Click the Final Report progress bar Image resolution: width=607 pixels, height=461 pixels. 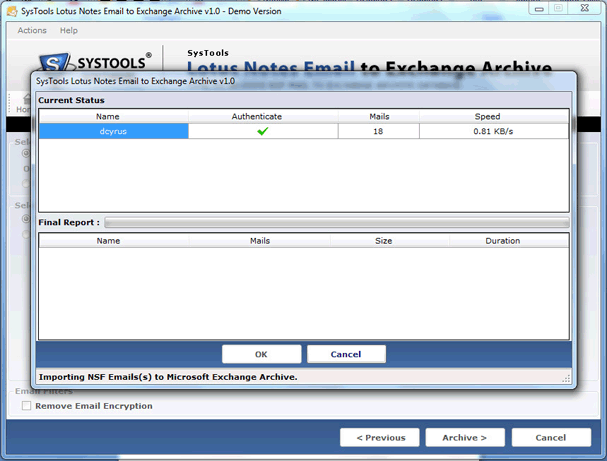(x=337, y=222)
